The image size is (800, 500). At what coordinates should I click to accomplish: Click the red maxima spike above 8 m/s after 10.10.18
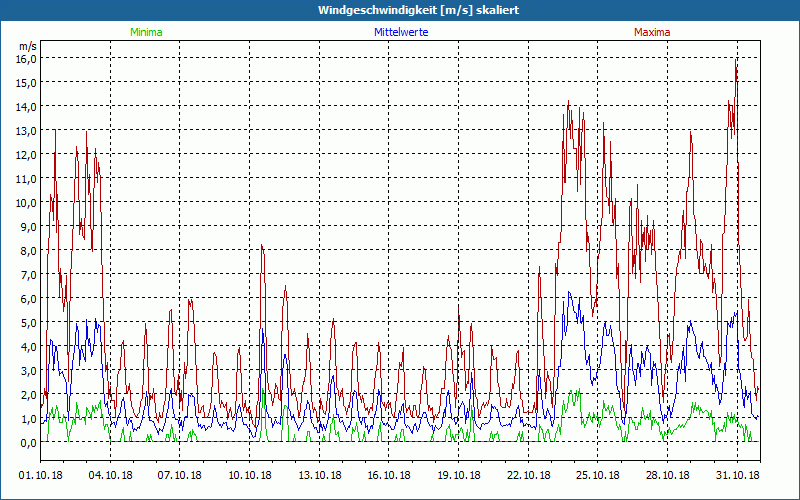tap(262, 246)
